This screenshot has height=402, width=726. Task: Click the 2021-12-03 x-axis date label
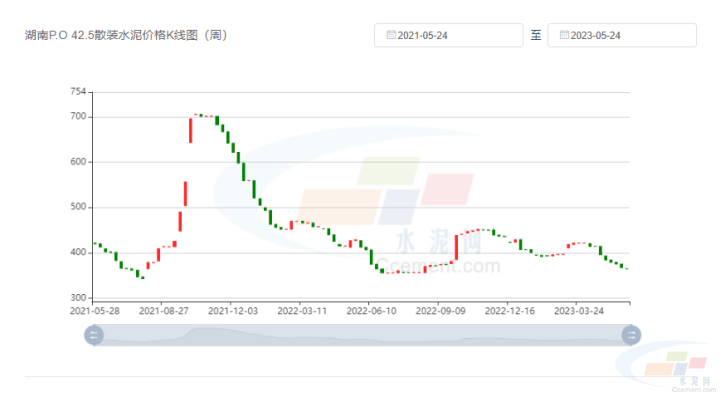pos(232,311)
